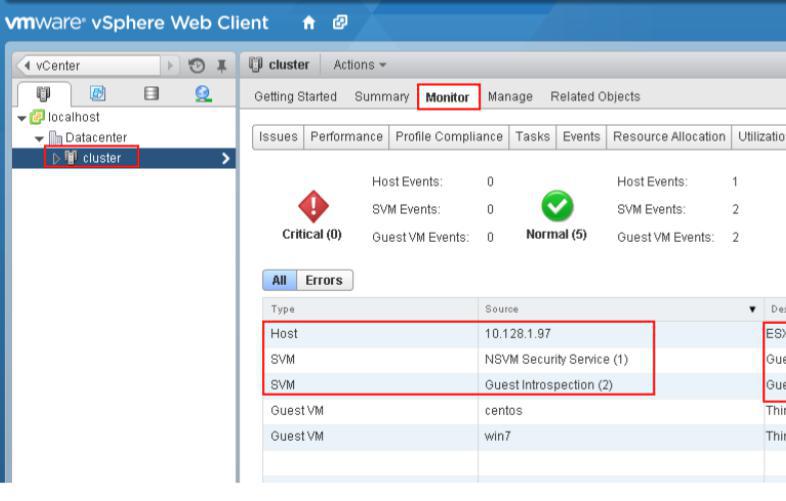Open the recent history clock icon
786x501 pixels.
pos(196,66)
